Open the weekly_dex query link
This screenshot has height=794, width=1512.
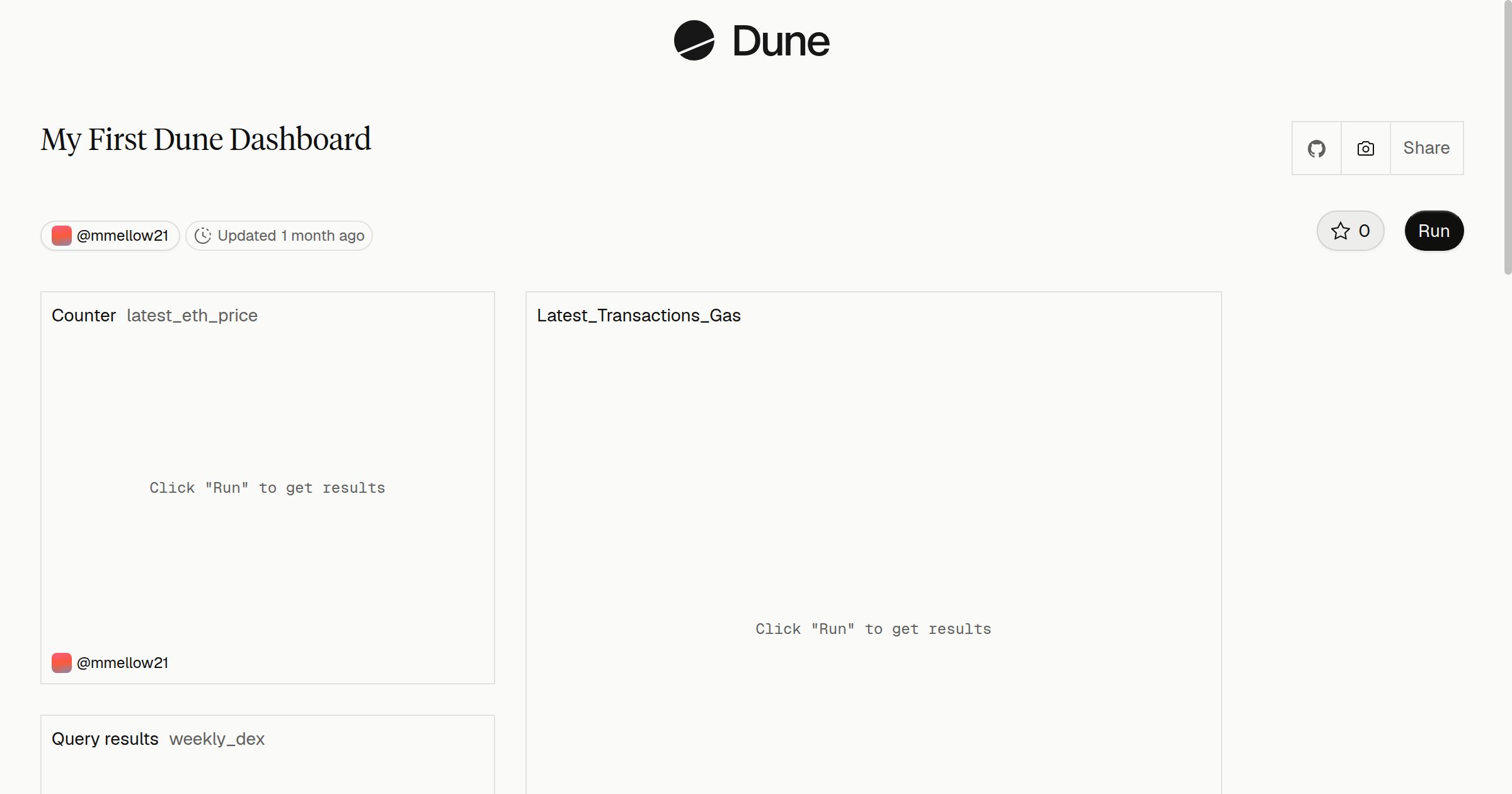217,739
